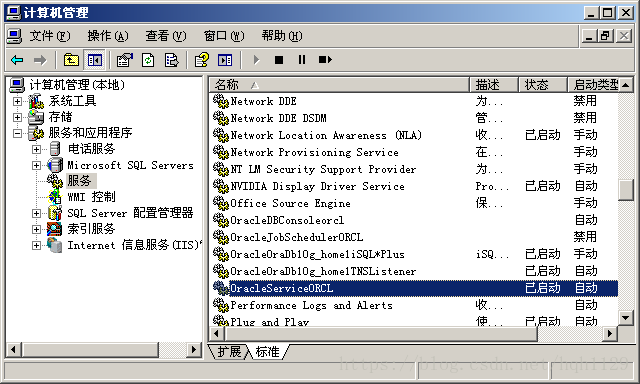The height and width of the screenshot is (384, 640).
Task: Select Network Location Awareness (NLA) service
Action: click(414, 135)
